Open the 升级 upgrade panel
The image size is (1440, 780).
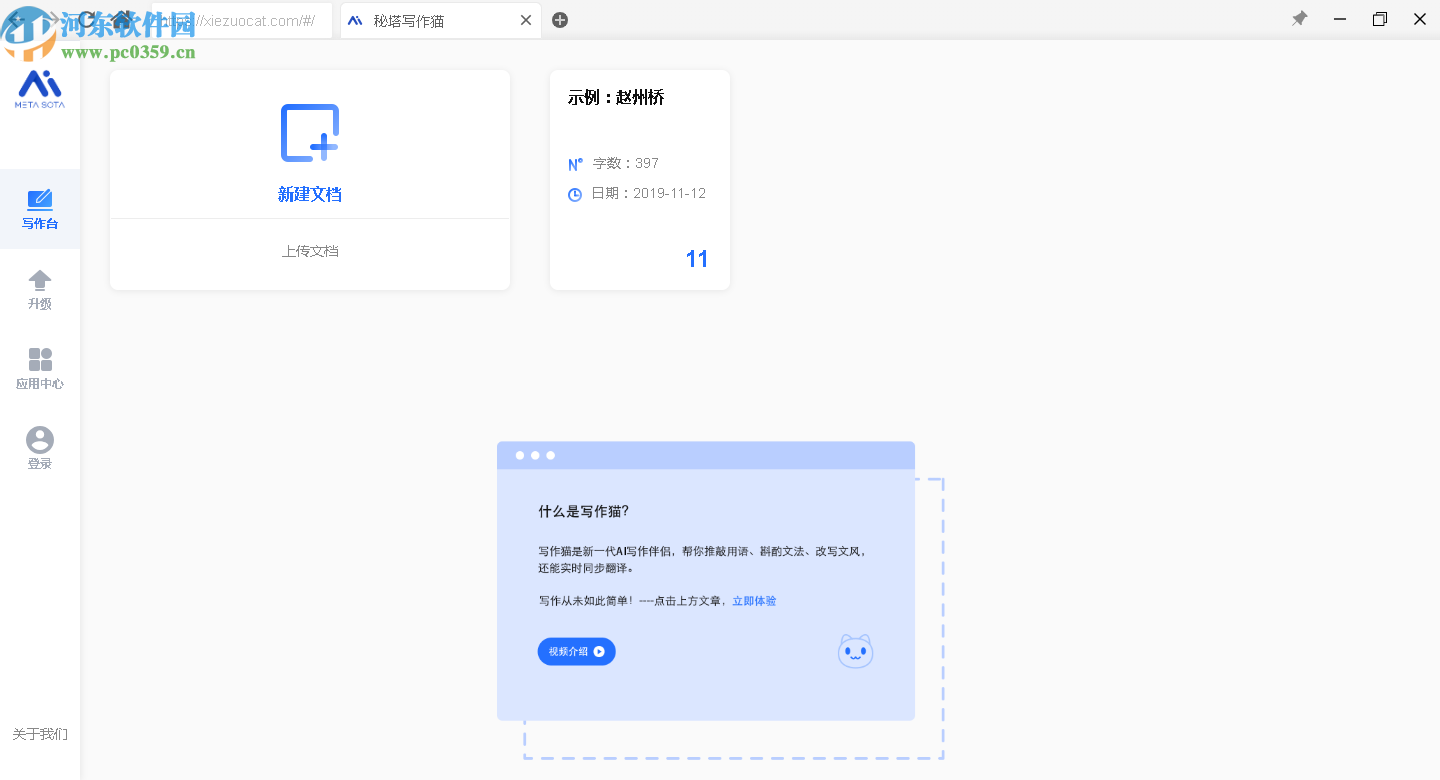[x=40, y=289]
